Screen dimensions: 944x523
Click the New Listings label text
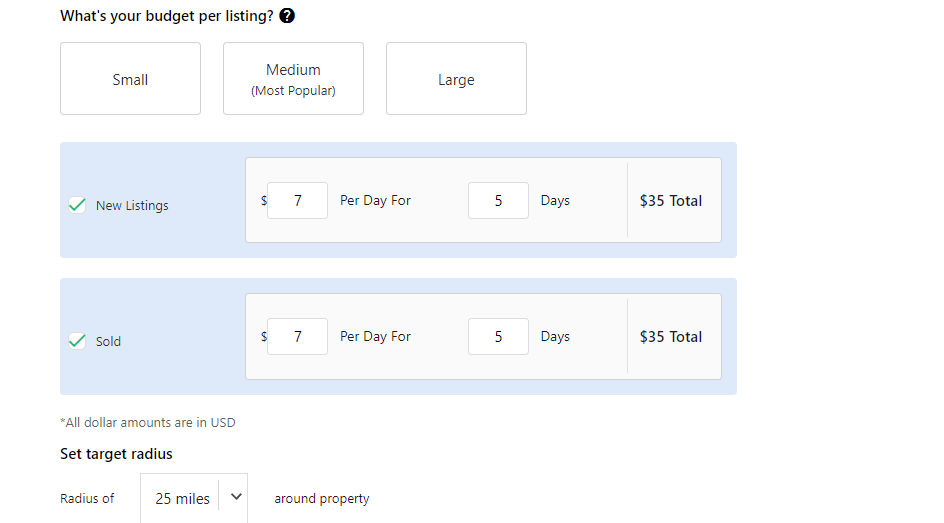click(132, 205)
